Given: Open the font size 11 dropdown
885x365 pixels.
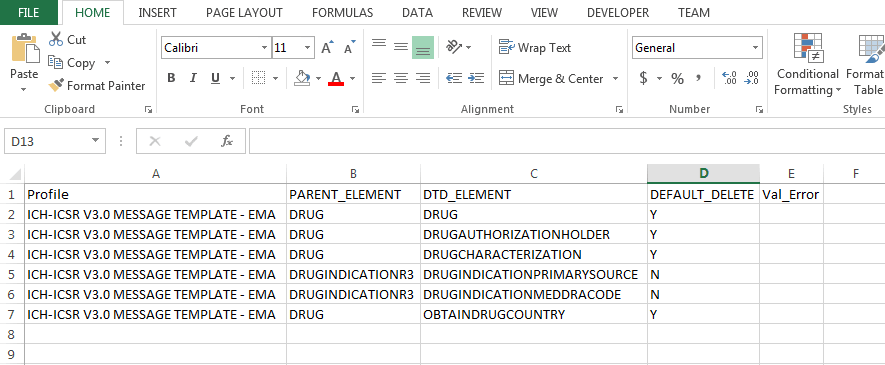Looking at the screenshot, I should pos(308,48).
